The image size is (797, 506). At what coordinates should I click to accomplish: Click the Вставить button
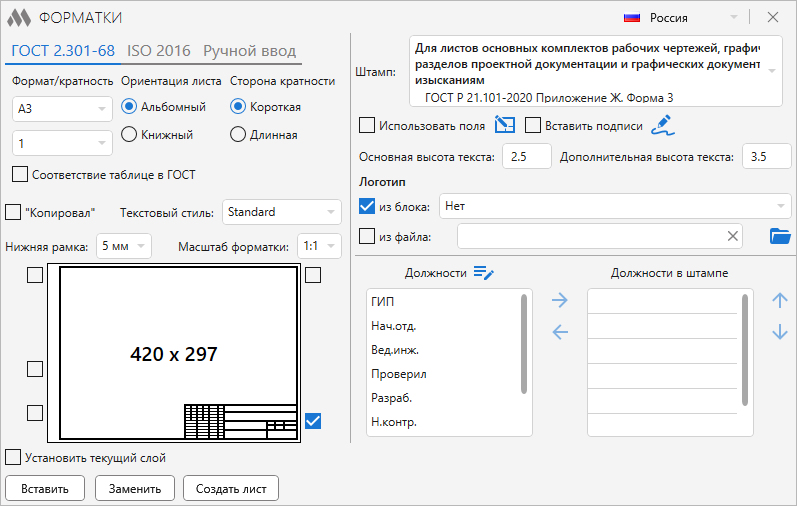tap(45, 488)
